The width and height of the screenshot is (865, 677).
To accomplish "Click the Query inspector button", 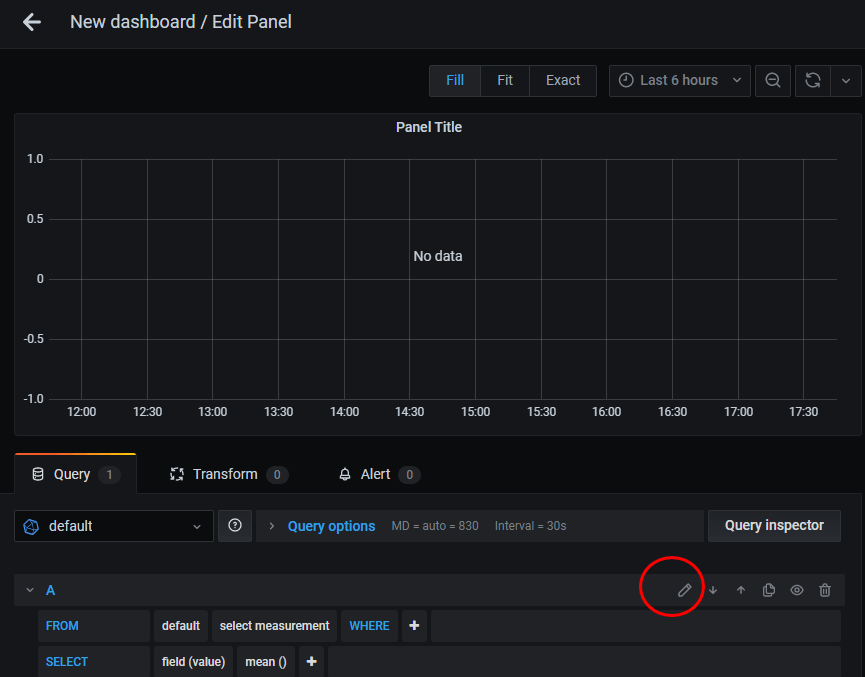I will pyautogui.click(x=774, y=525).
